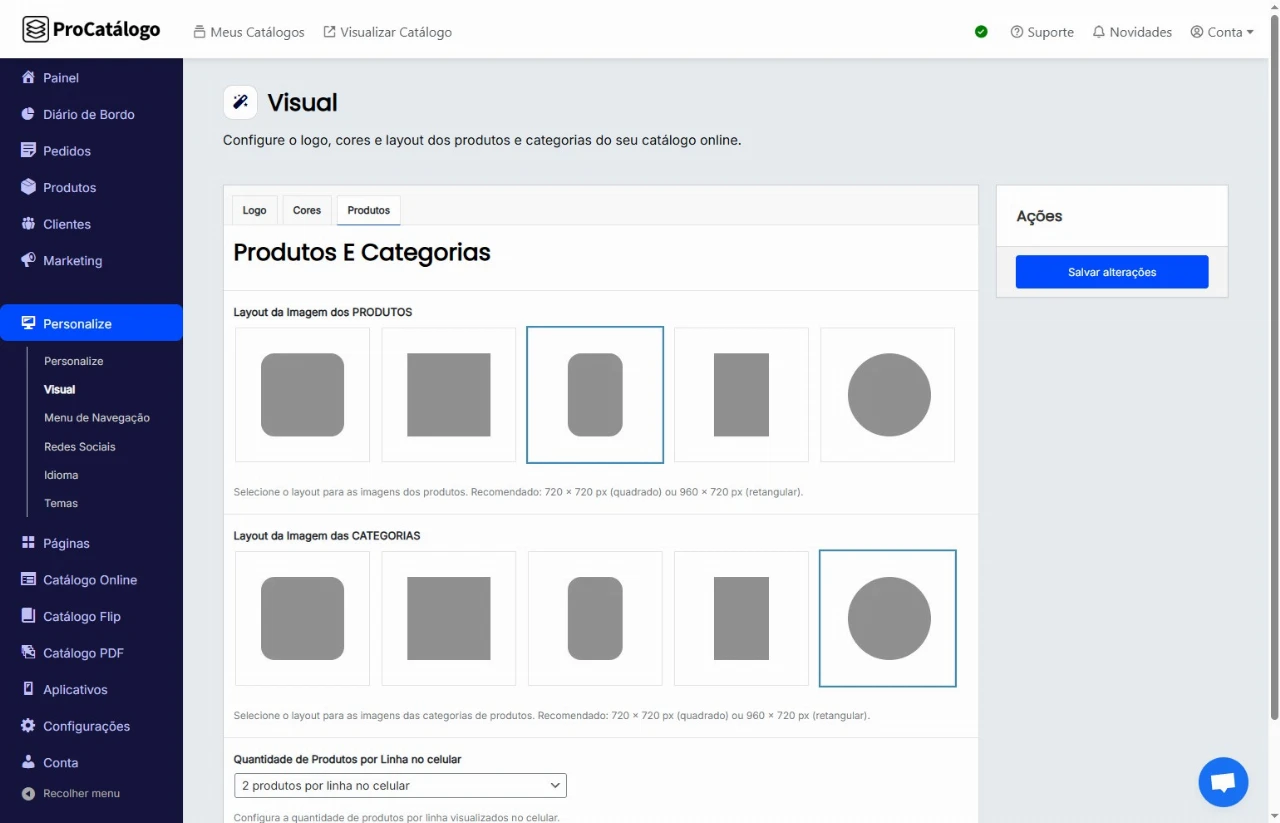The image size is (1280, 823).
Task: Open Menu de Navegação submenu item
Action: (x=97, y=418)
